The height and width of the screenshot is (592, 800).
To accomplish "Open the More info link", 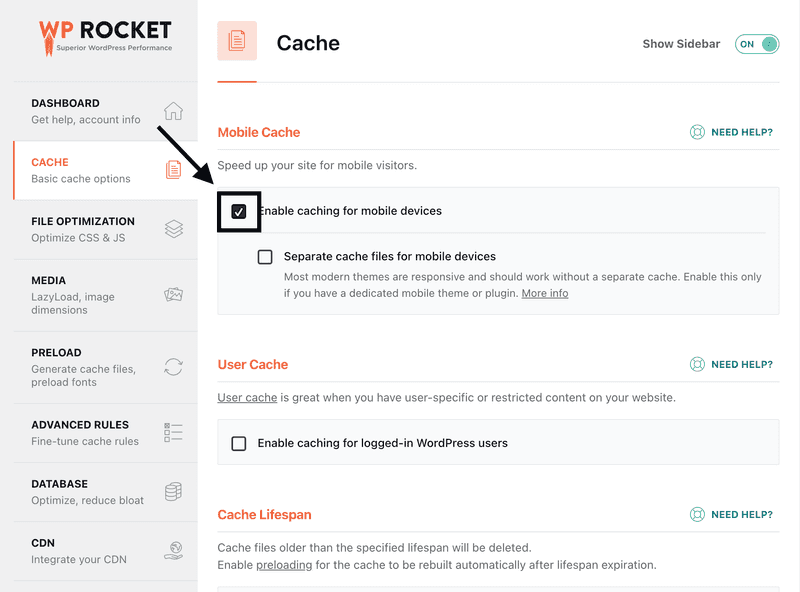I will pyautogui.click(x=544, y=293).
